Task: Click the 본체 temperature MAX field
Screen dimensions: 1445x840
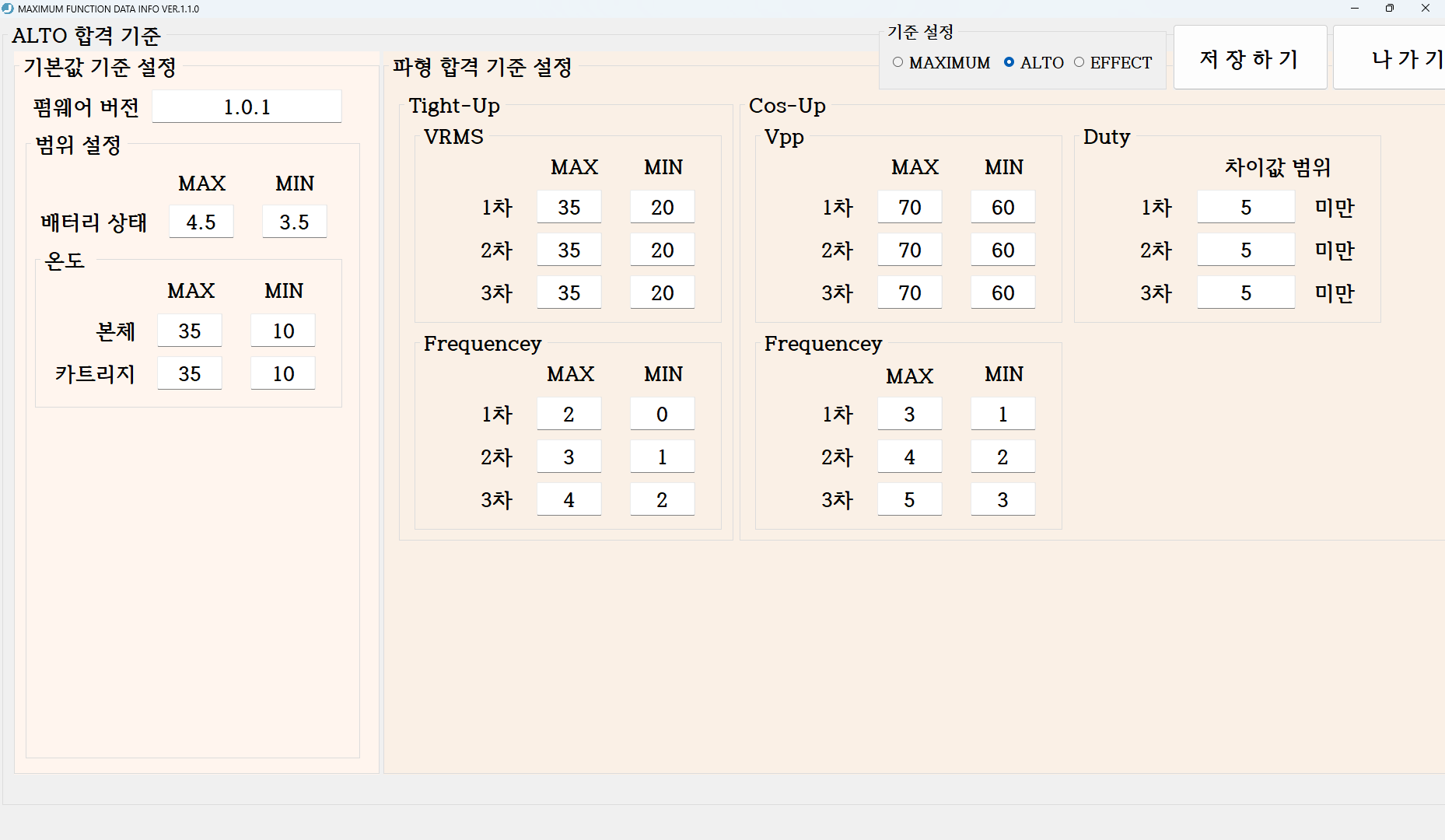Action: [189, 331]
